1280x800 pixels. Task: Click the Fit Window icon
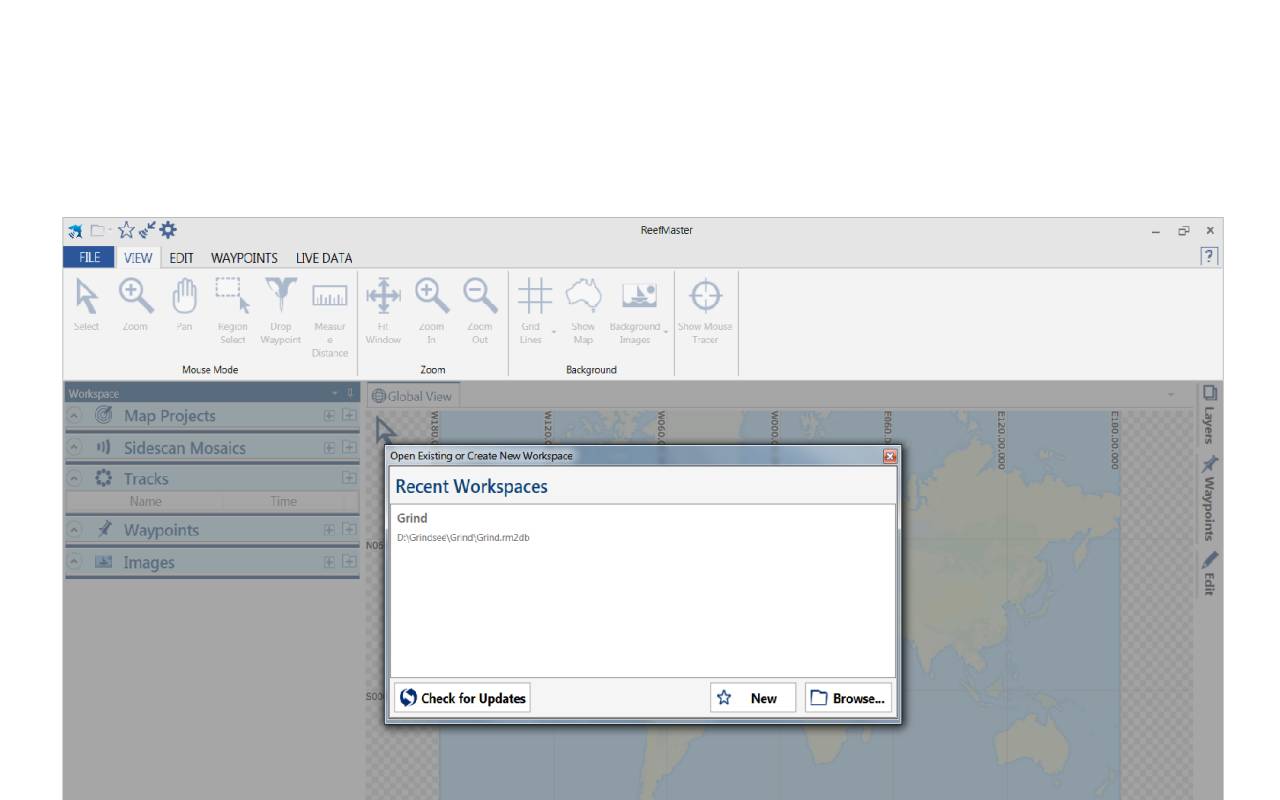(x=381, y=297)
